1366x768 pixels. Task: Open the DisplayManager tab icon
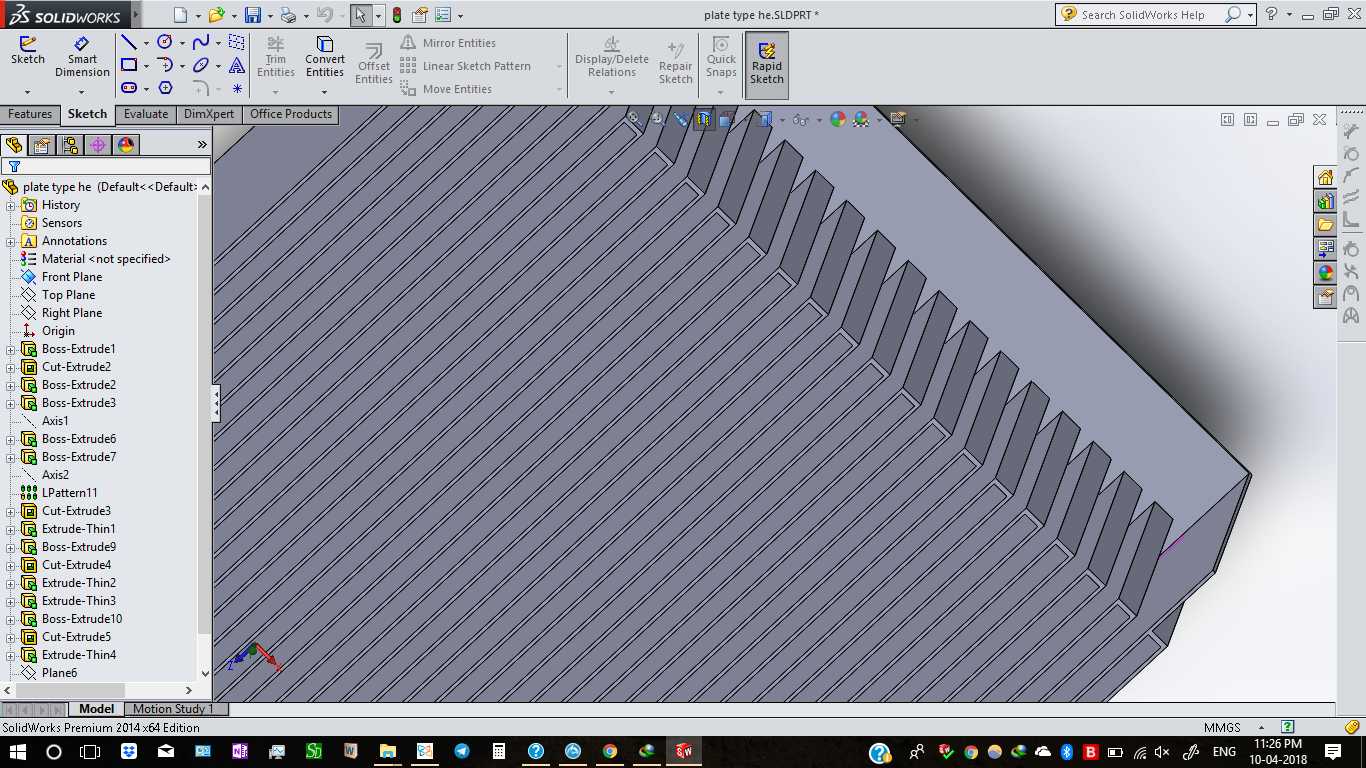tap(126, 145)
